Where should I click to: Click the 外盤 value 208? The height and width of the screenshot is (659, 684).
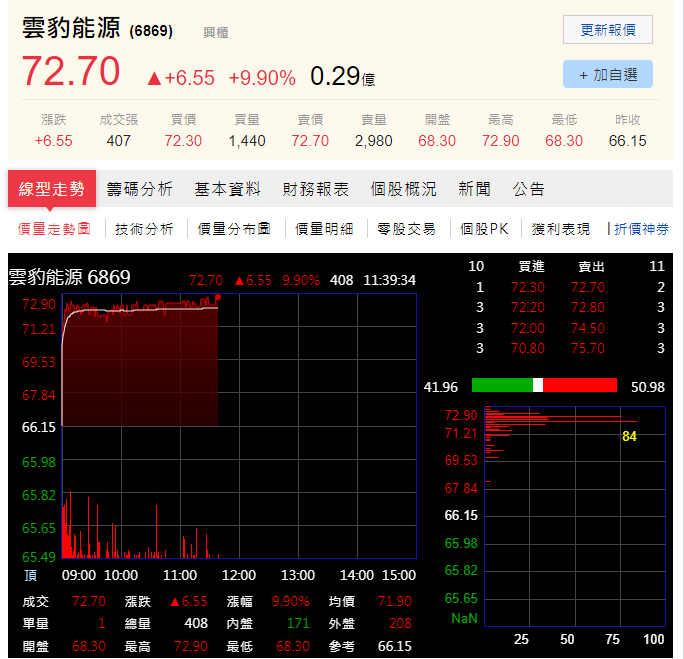(400, 623)
